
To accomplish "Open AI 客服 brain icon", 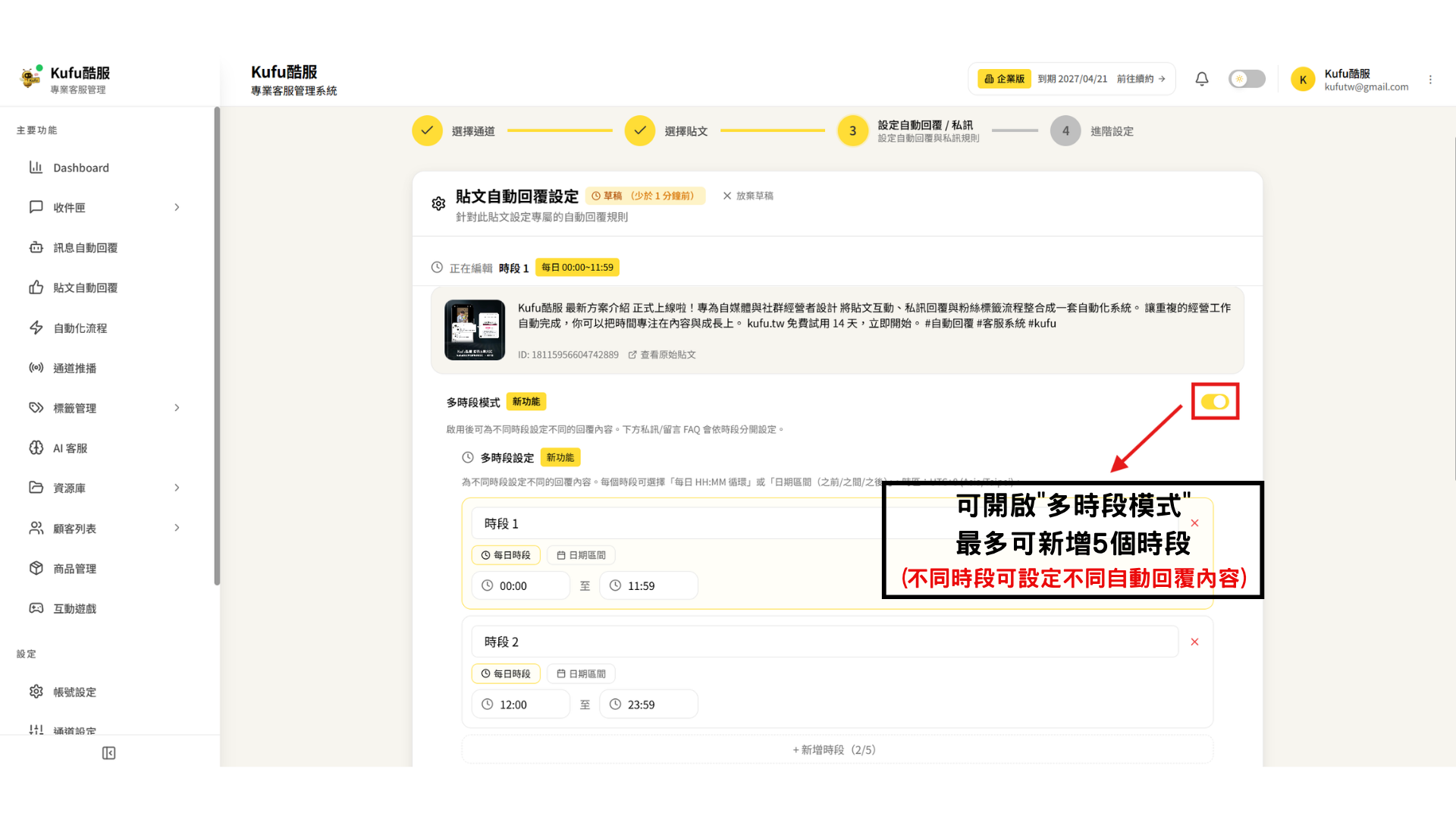I will [x=36, y=447].
